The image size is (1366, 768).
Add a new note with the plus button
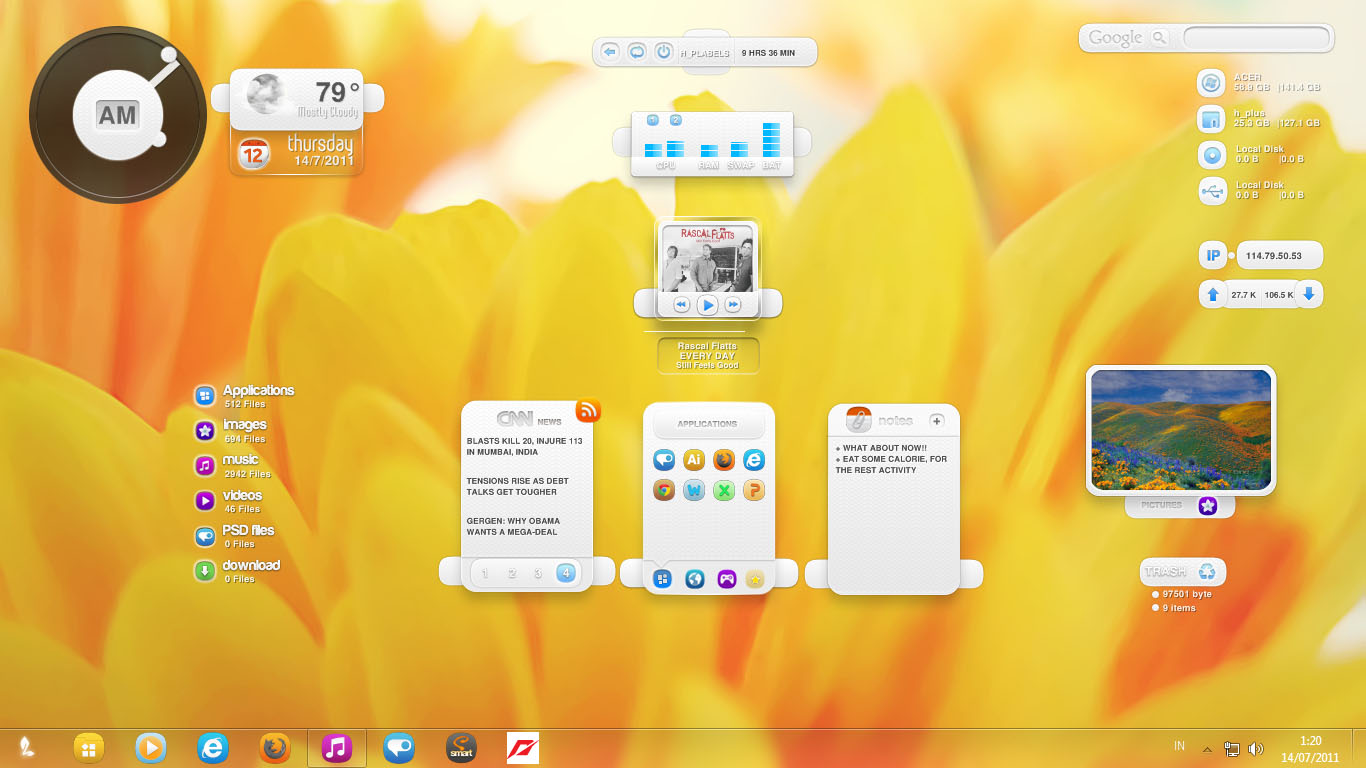[937, 419]
